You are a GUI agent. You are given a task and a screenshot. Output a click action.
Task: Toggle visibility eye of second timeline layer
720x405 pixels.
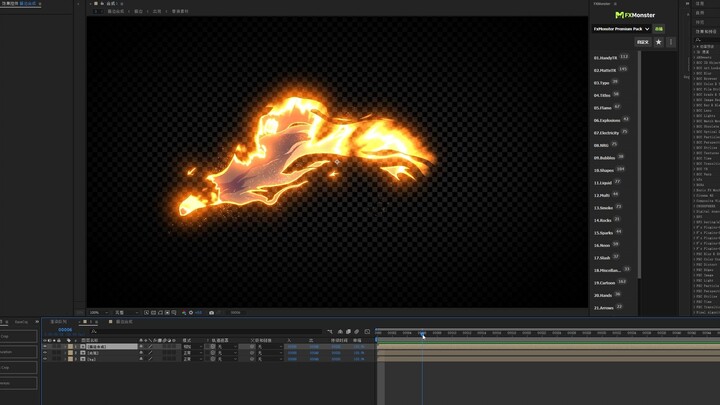[x=45, y=352]
